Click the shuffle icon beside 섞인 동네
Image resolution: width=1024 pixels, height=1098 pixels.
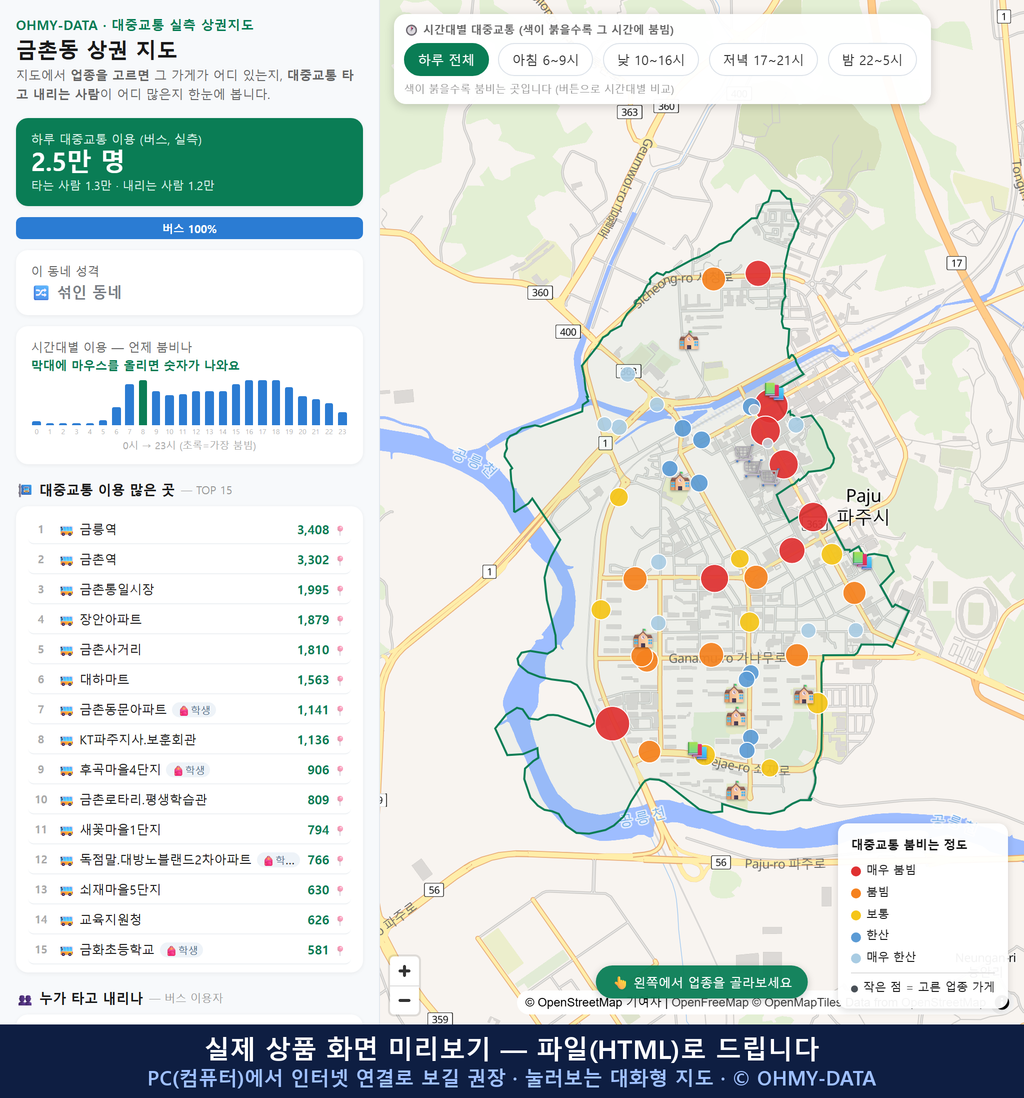click(x=41, y=293)
